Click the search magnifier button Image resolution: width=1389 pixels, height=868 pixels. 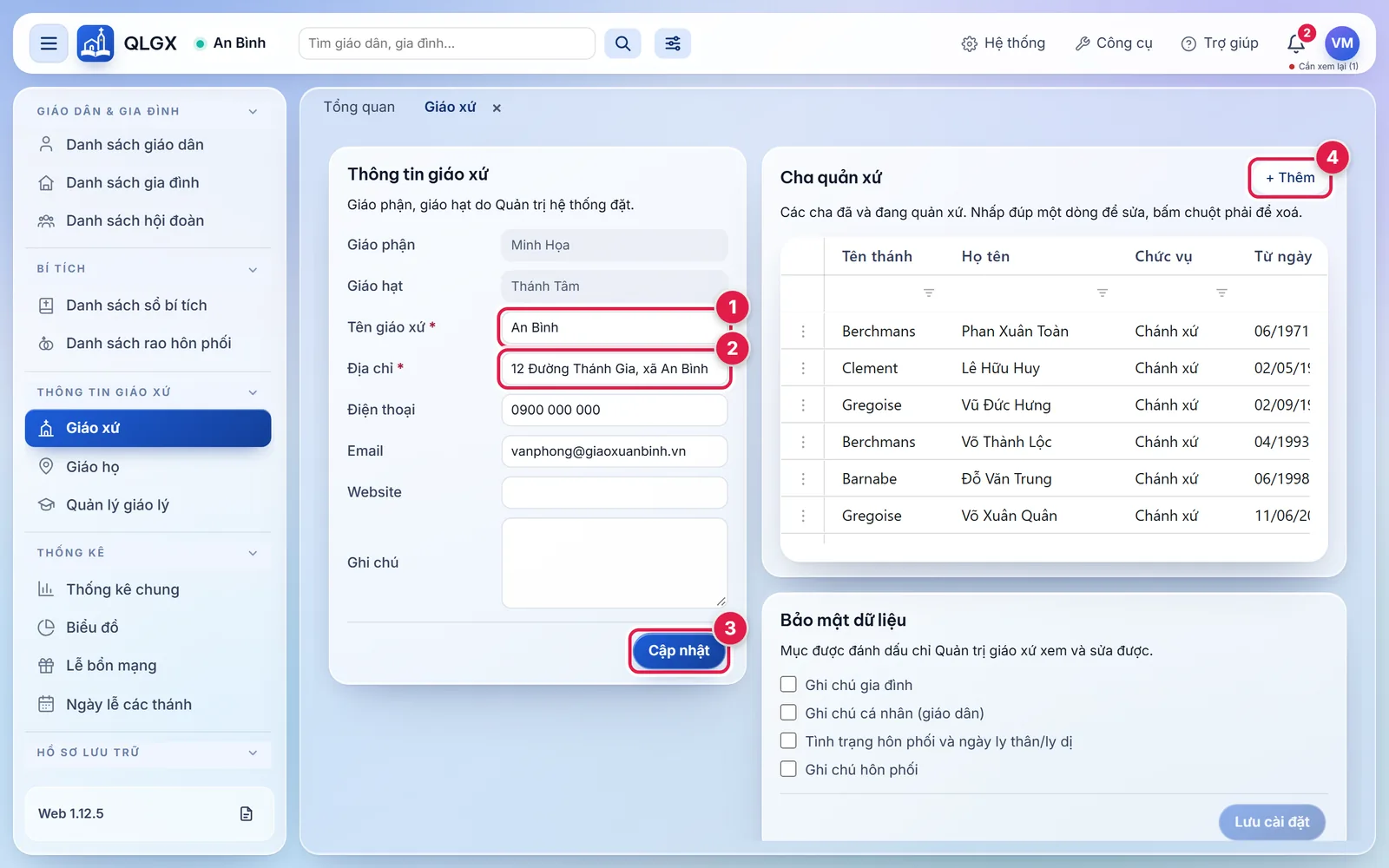click(622, 43)
